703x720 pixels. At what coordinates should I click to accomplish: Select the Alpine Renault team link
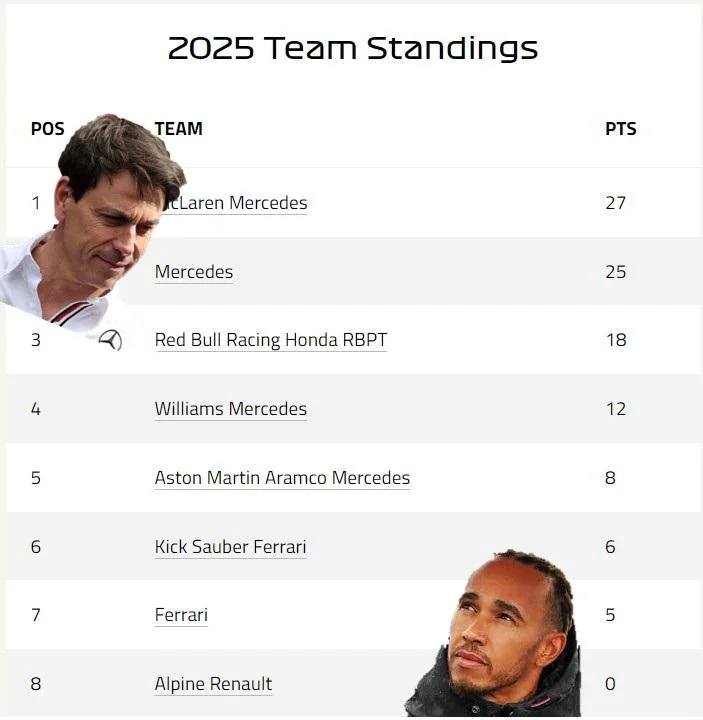[213, 684]
